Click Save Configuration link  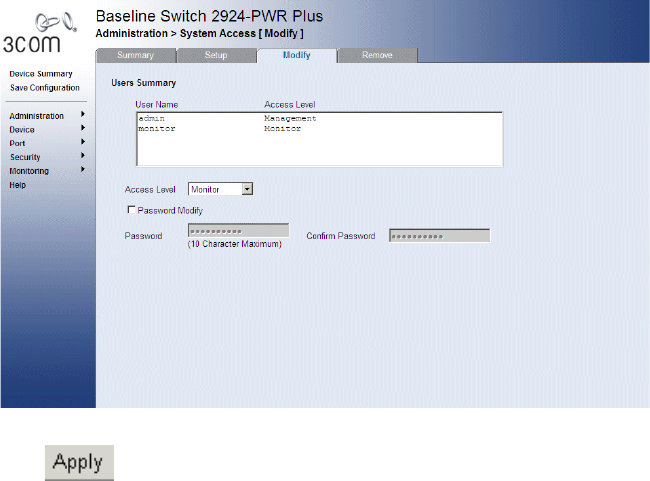pyautogui.click(x=45, y=88)
